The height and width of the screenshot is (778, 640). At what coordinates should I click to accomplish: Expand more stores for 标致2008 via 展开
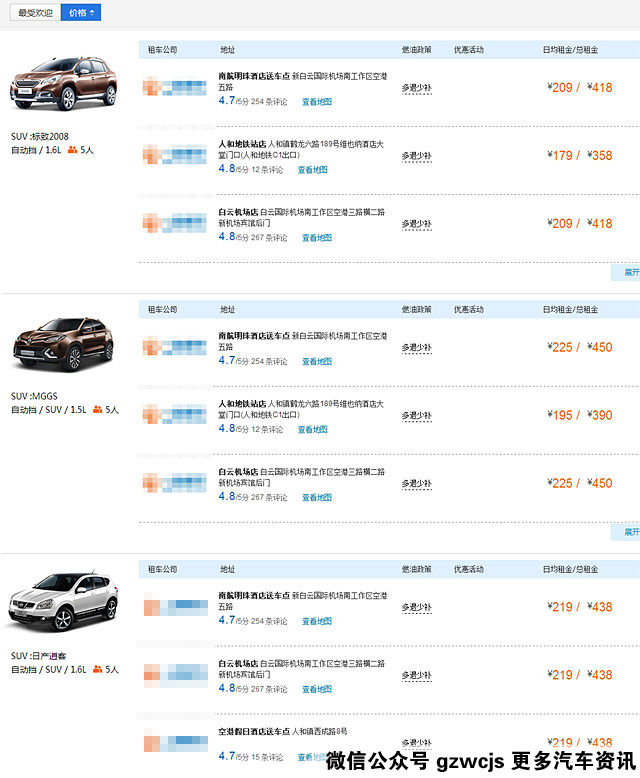click(630, 272)
